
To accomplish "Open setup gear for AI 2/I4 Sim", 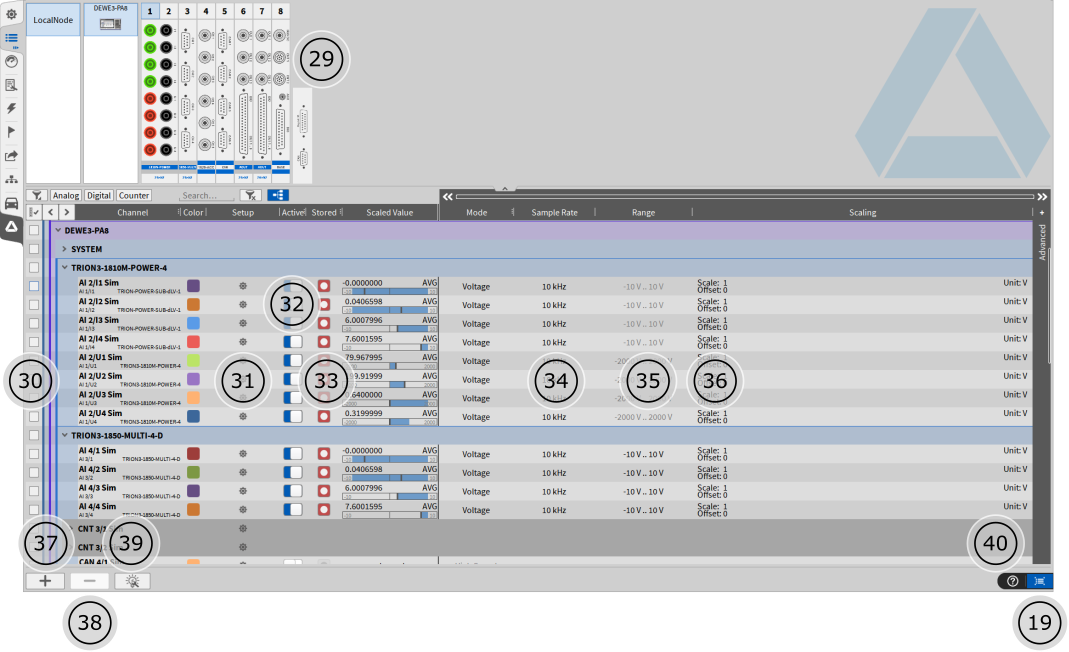I will (x=243, y=342).
